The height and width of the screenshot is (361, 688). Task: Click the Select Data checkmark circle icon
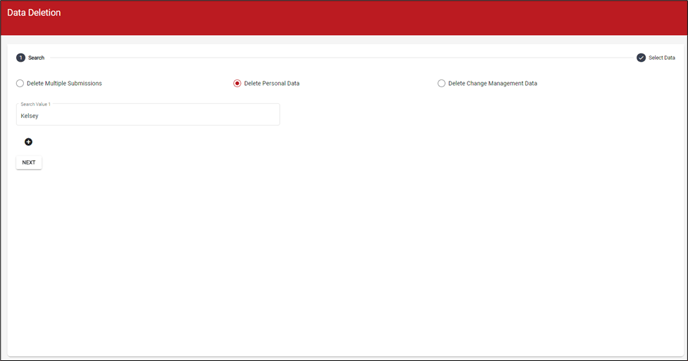[641, 57]
